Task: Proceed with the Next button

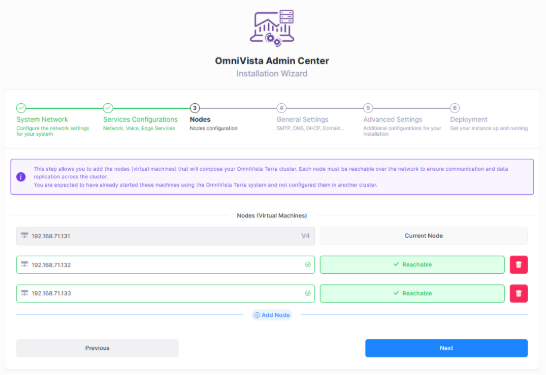Action: [446, 348]
